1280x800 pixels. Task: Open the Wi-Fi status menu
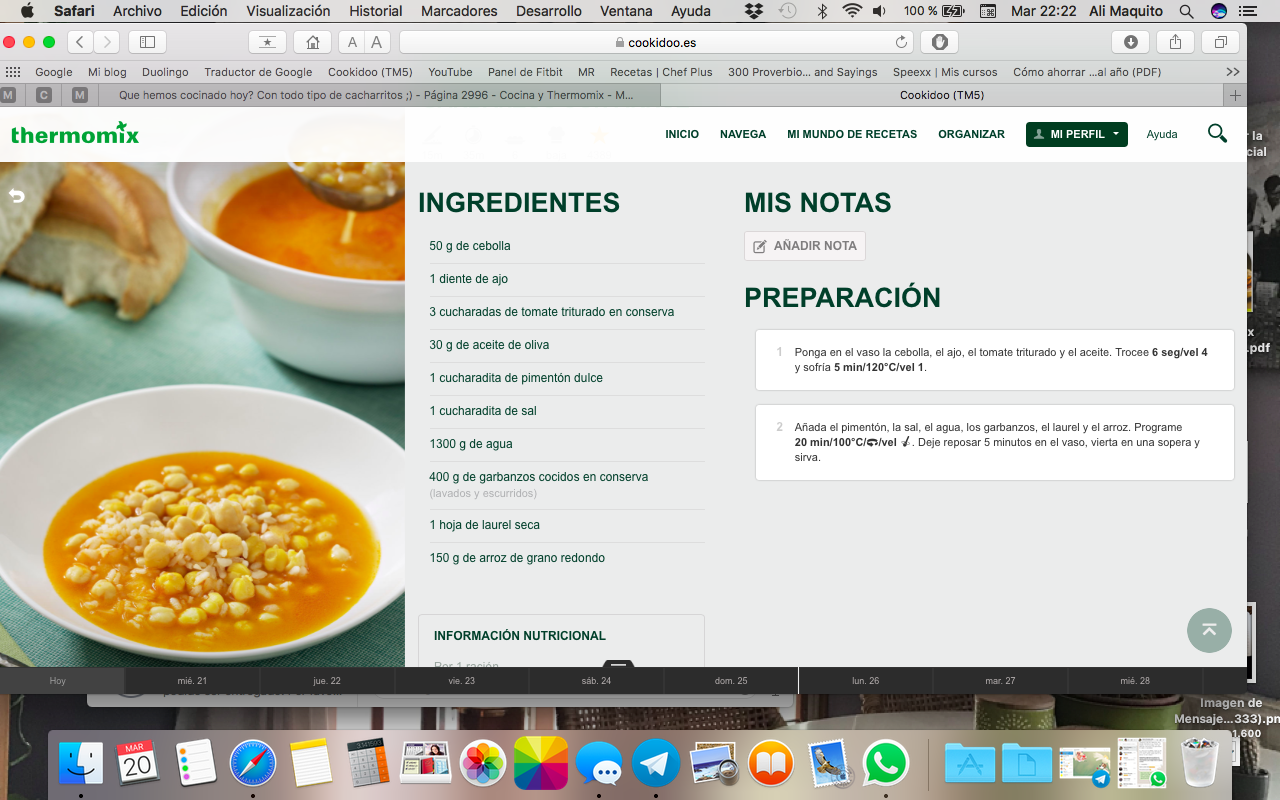[852, 11]
